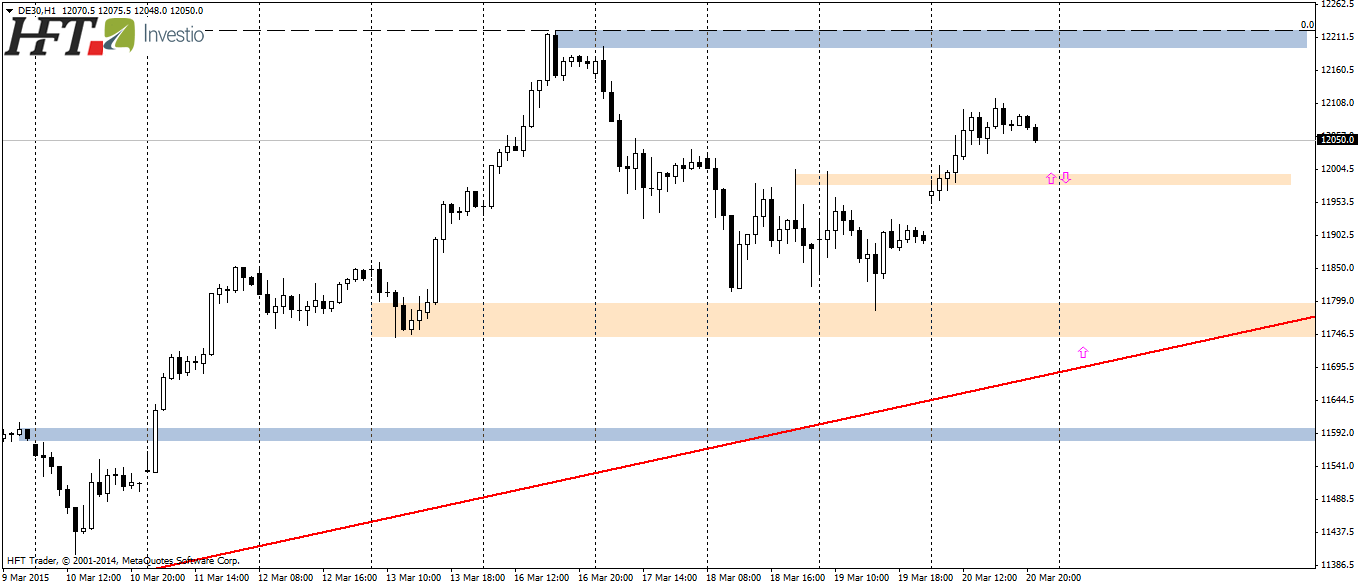
Task: Click the 16 Mar 20:00 time label
Action: coord(606,578)
